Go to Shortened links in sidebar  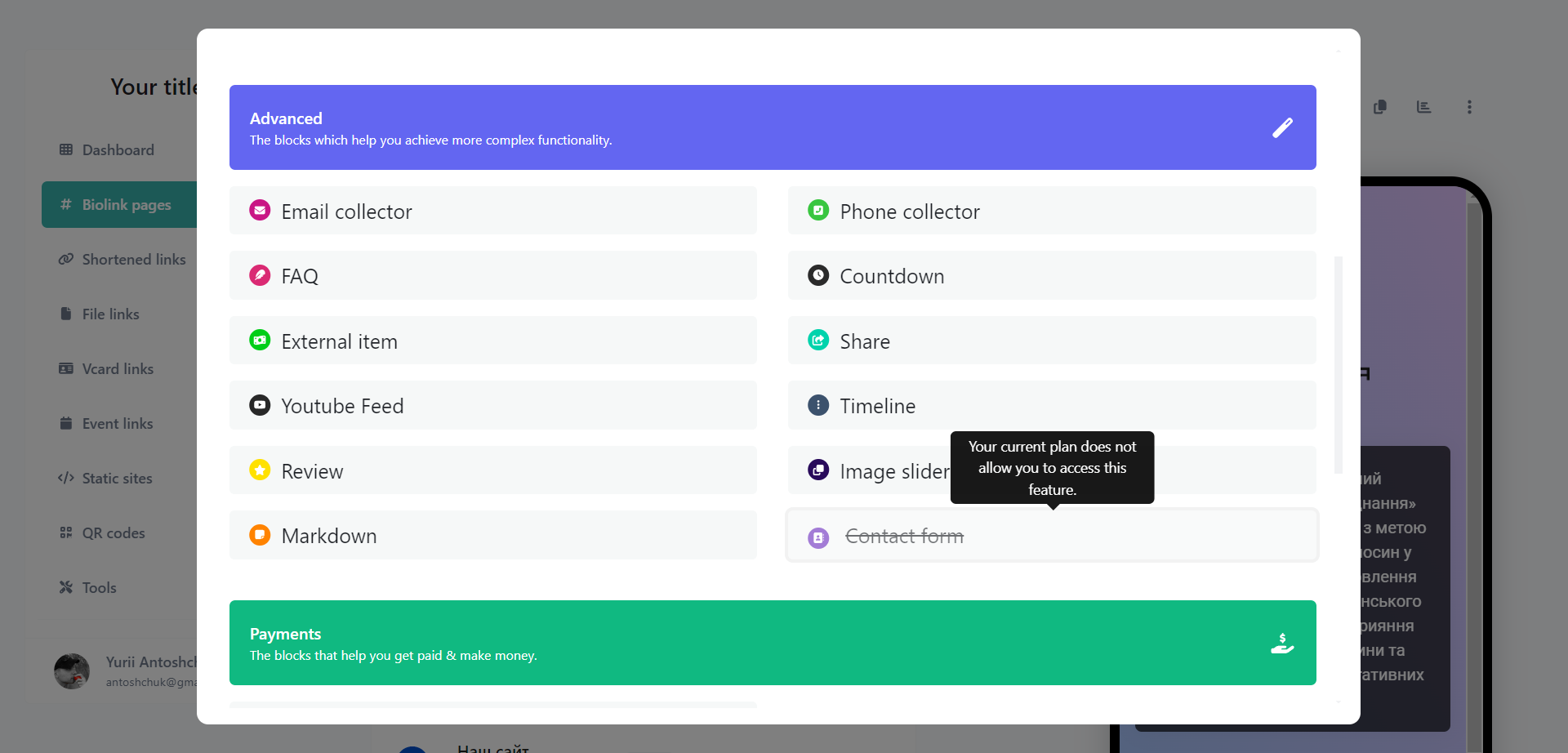pos(133,260)
